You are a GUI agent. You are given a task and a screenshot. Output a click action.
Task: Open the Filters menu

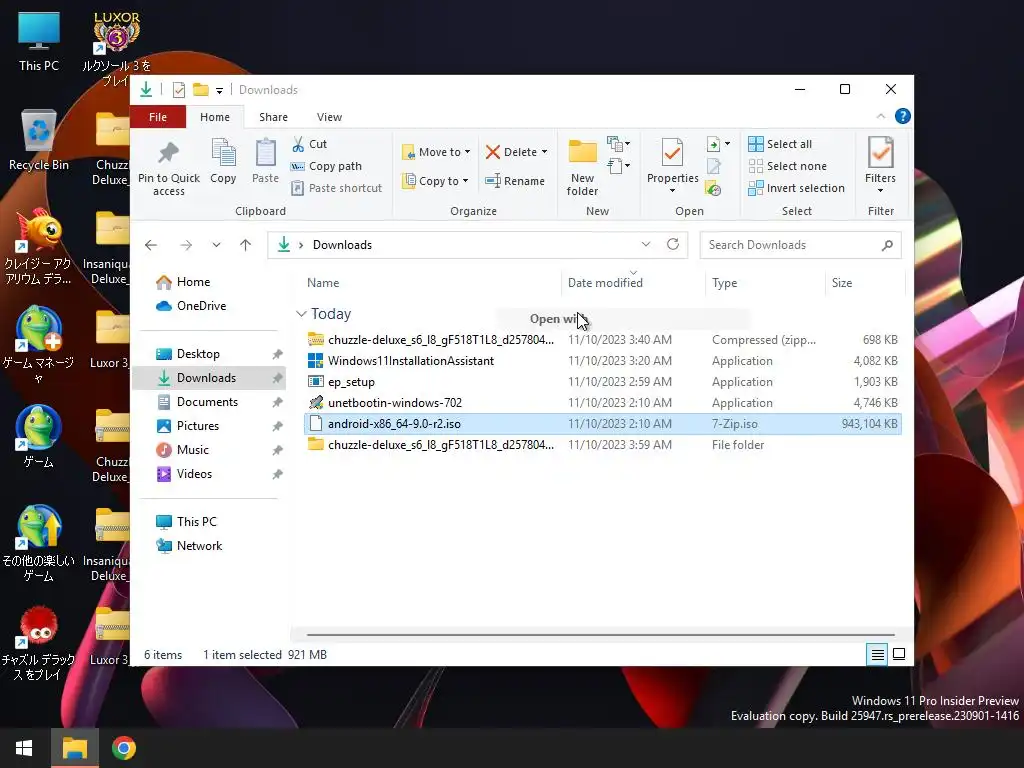click(880, 166)
